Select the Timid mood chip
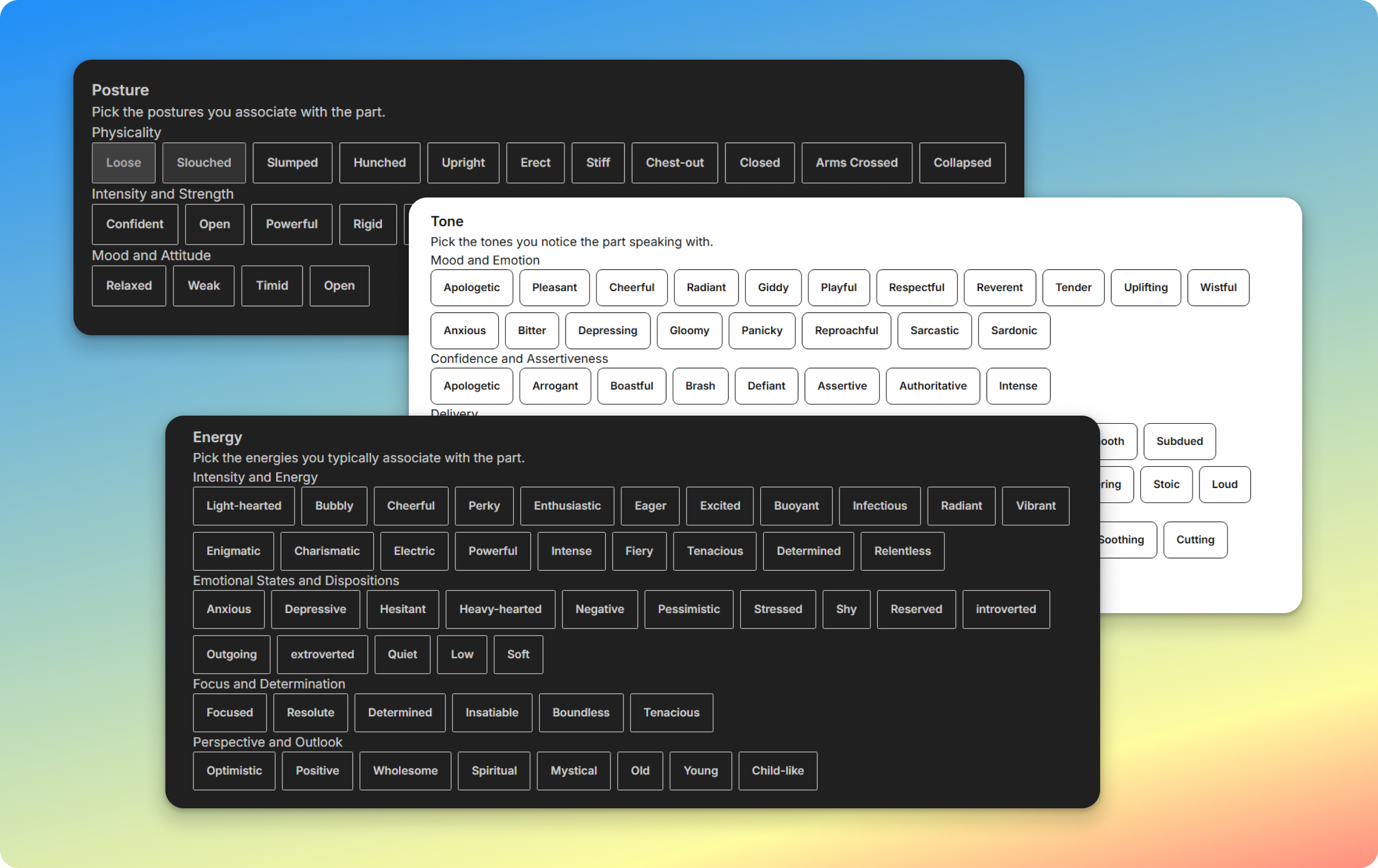This screenshot has width=1378, height=868. [272, 286]
